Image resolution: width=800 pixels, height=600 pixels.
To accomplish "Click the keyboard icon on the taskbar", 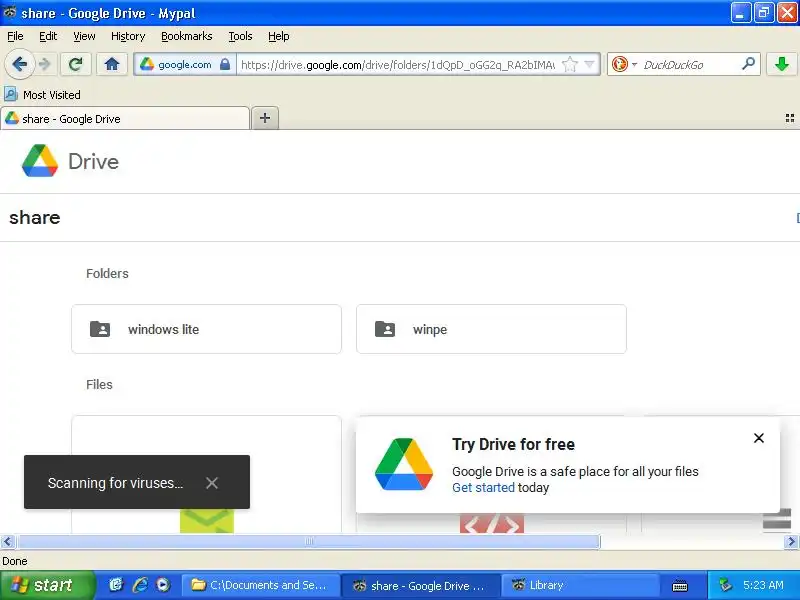I will pyautogui.click(x=680, y=586).
